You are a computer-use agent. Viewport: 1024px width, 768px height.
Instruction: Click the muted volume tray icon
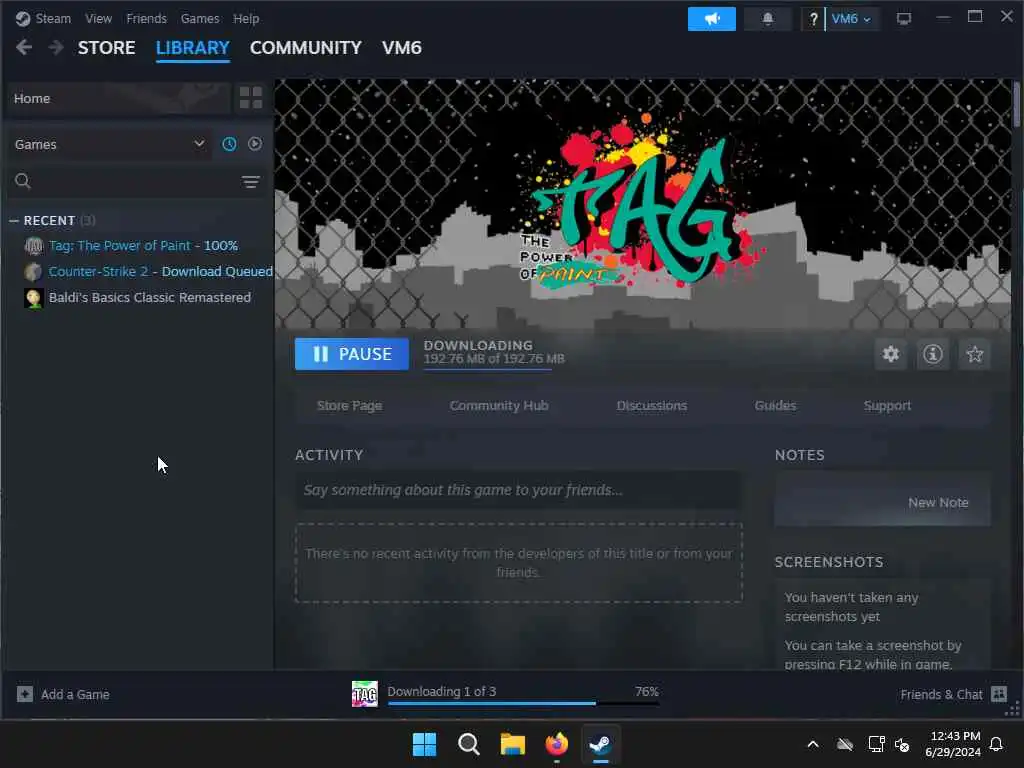(902, 744)
